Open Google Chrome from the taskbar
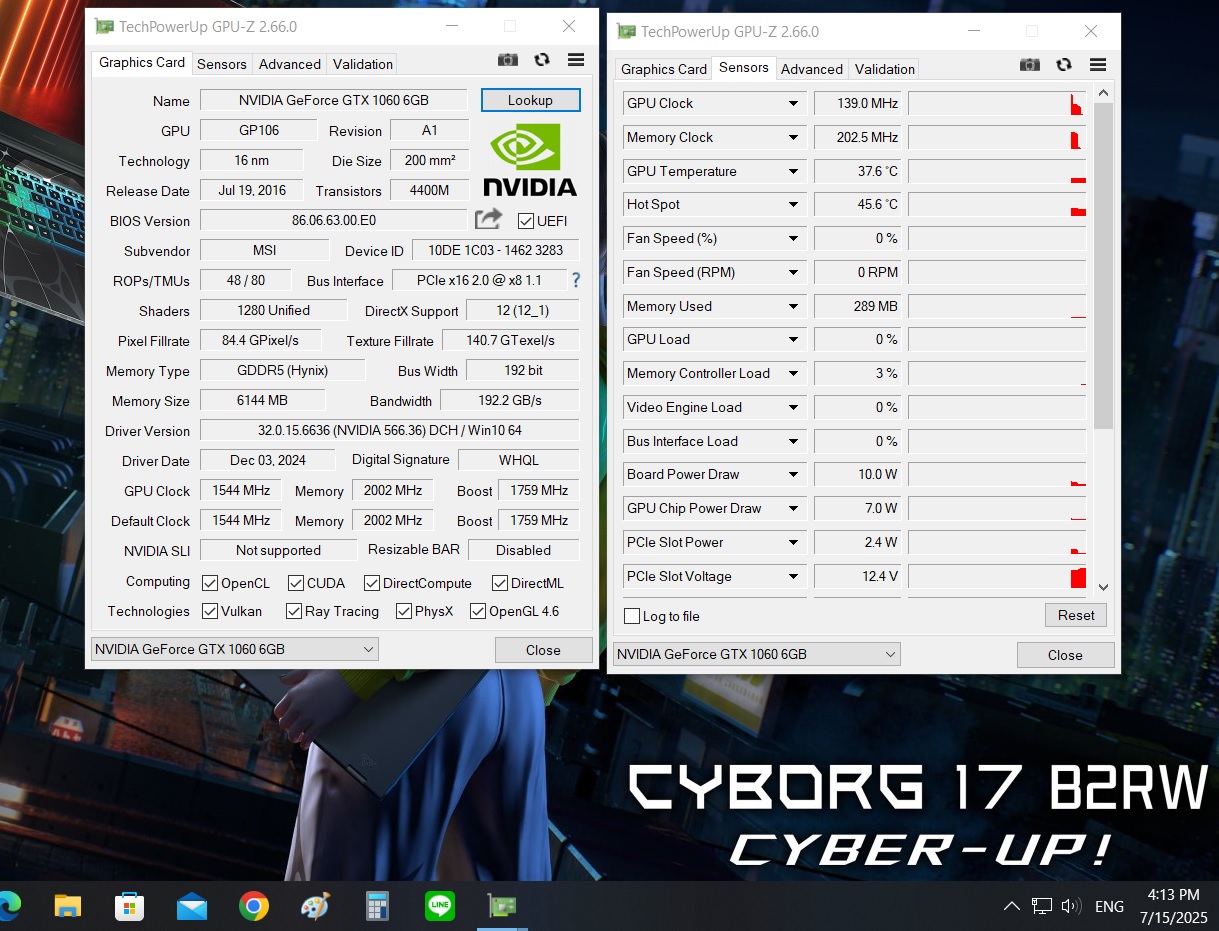 pos(254,906)
